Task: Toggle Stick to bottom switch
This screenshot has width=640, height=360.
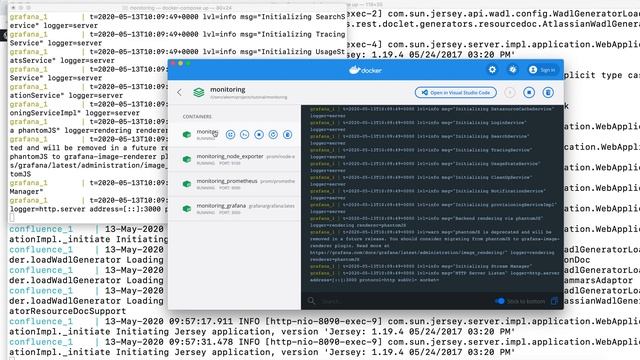Action: point(500,301)
